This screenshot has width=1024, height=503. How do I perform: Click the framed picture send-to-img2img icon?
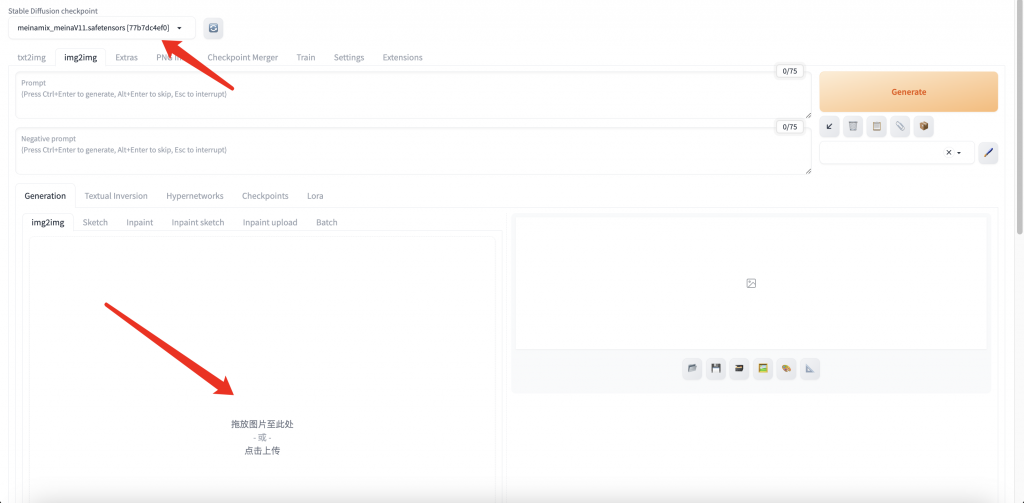[764, 369]
